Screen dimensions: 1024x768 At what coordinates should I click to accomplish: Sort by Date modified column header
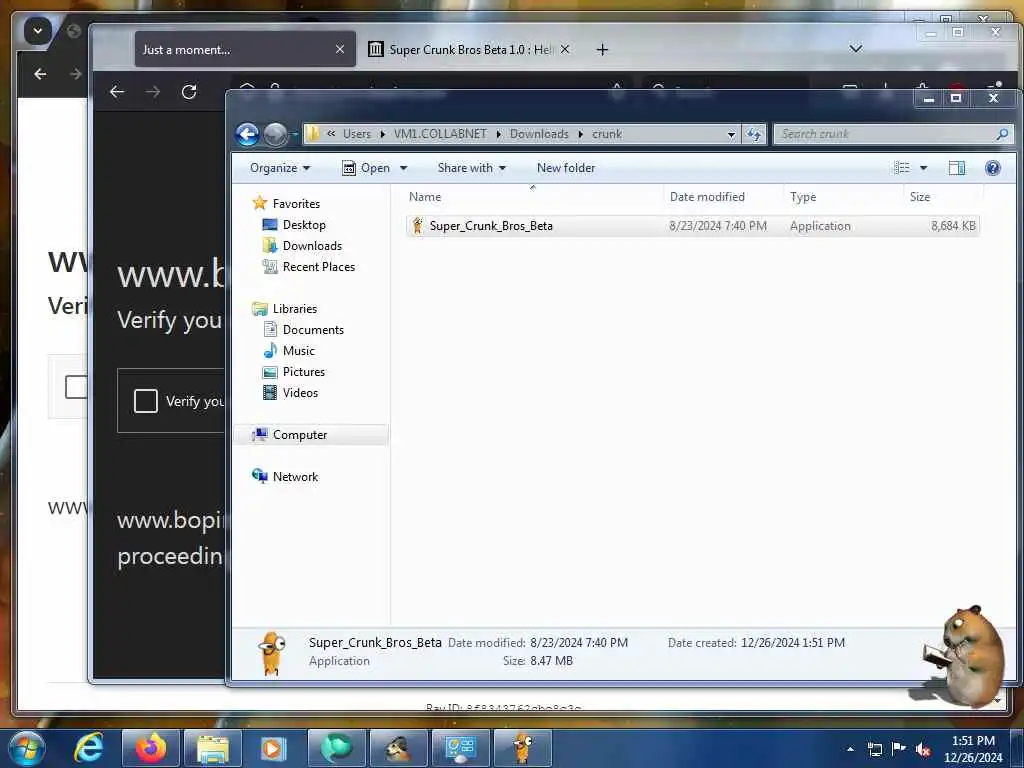point(707,197)
